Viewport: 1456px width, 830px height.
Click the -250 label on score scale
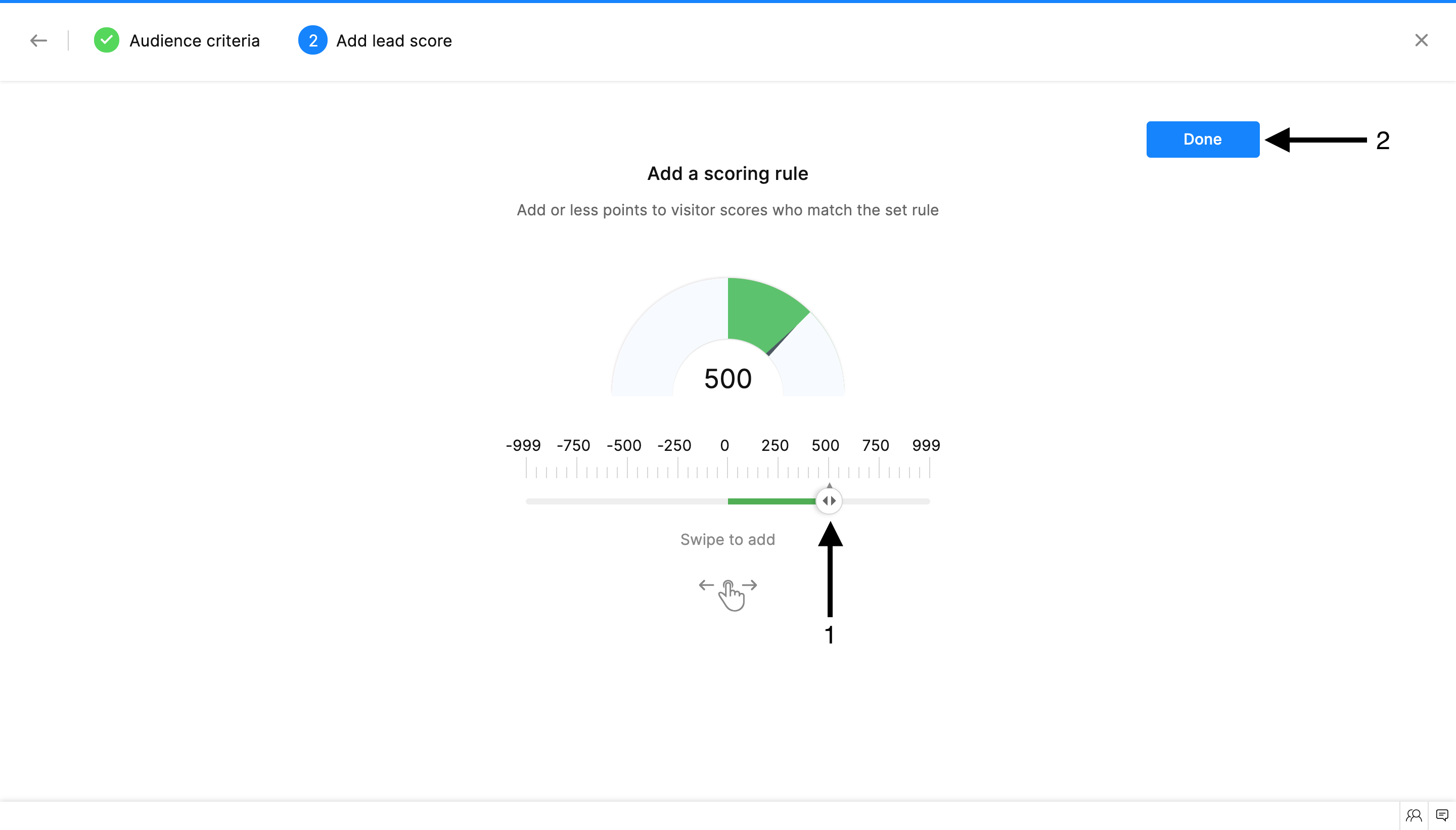click(x=674, y=445)
